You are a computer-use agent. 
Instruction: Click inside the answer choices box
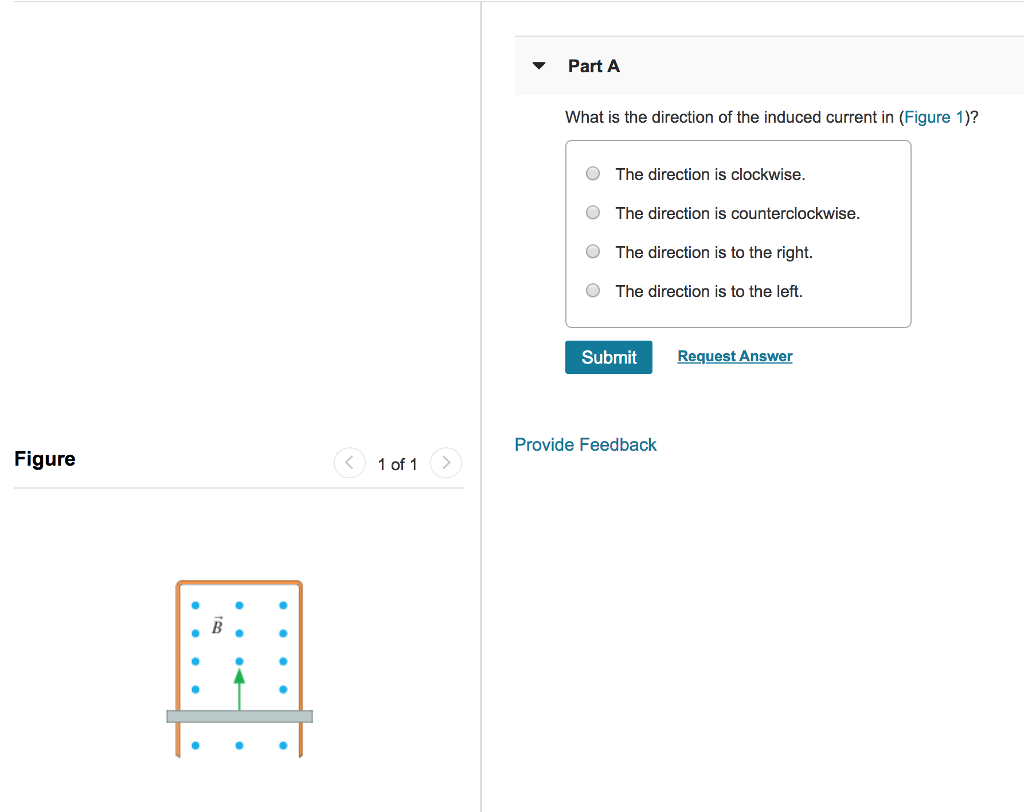[x=737, y=232]
